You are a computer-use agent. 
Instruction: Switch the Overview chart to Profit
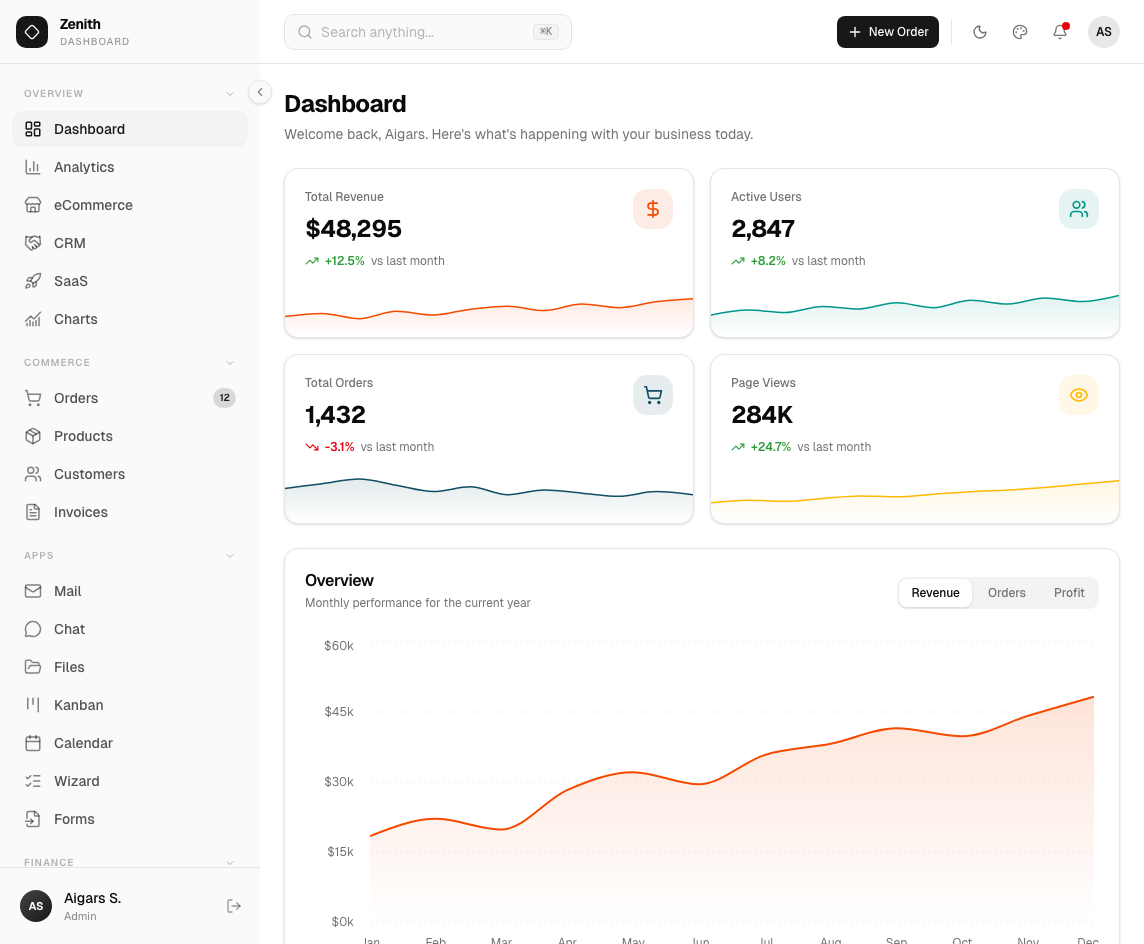point(1069,592)
